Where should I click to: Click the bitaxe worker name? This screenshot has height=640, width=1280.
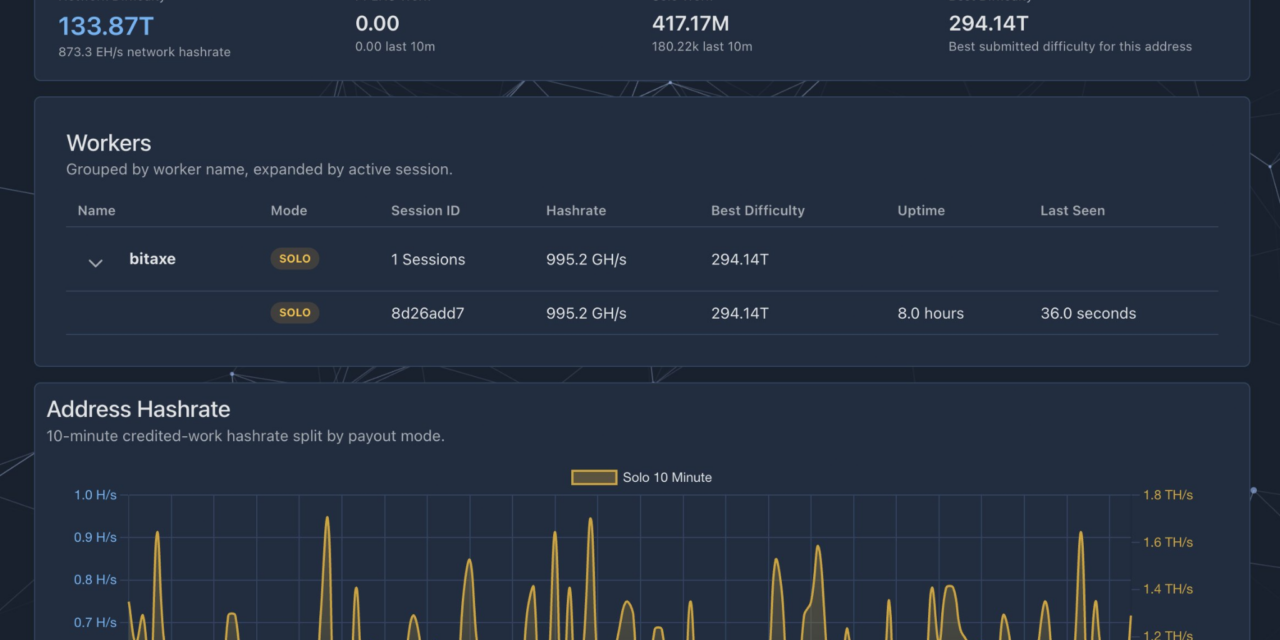point(152,259)
